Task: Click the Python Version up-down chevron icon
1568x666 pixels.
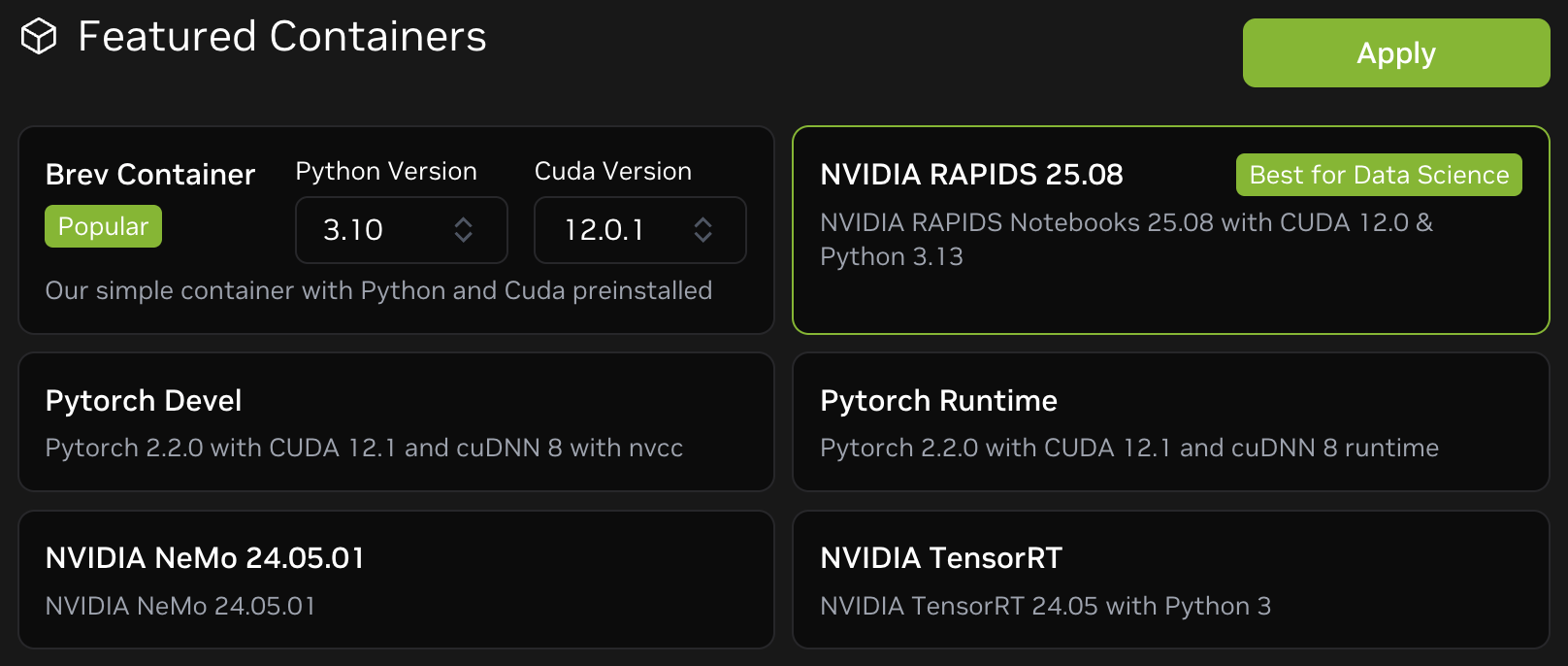Action: [463, 230]
